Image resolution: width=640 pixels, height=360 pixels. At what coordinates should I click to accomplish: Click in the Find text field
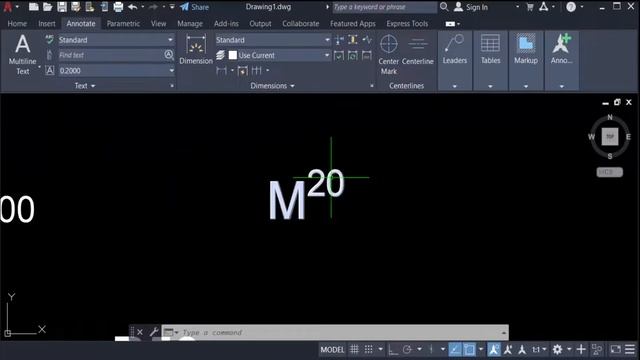tap(111, 55)
